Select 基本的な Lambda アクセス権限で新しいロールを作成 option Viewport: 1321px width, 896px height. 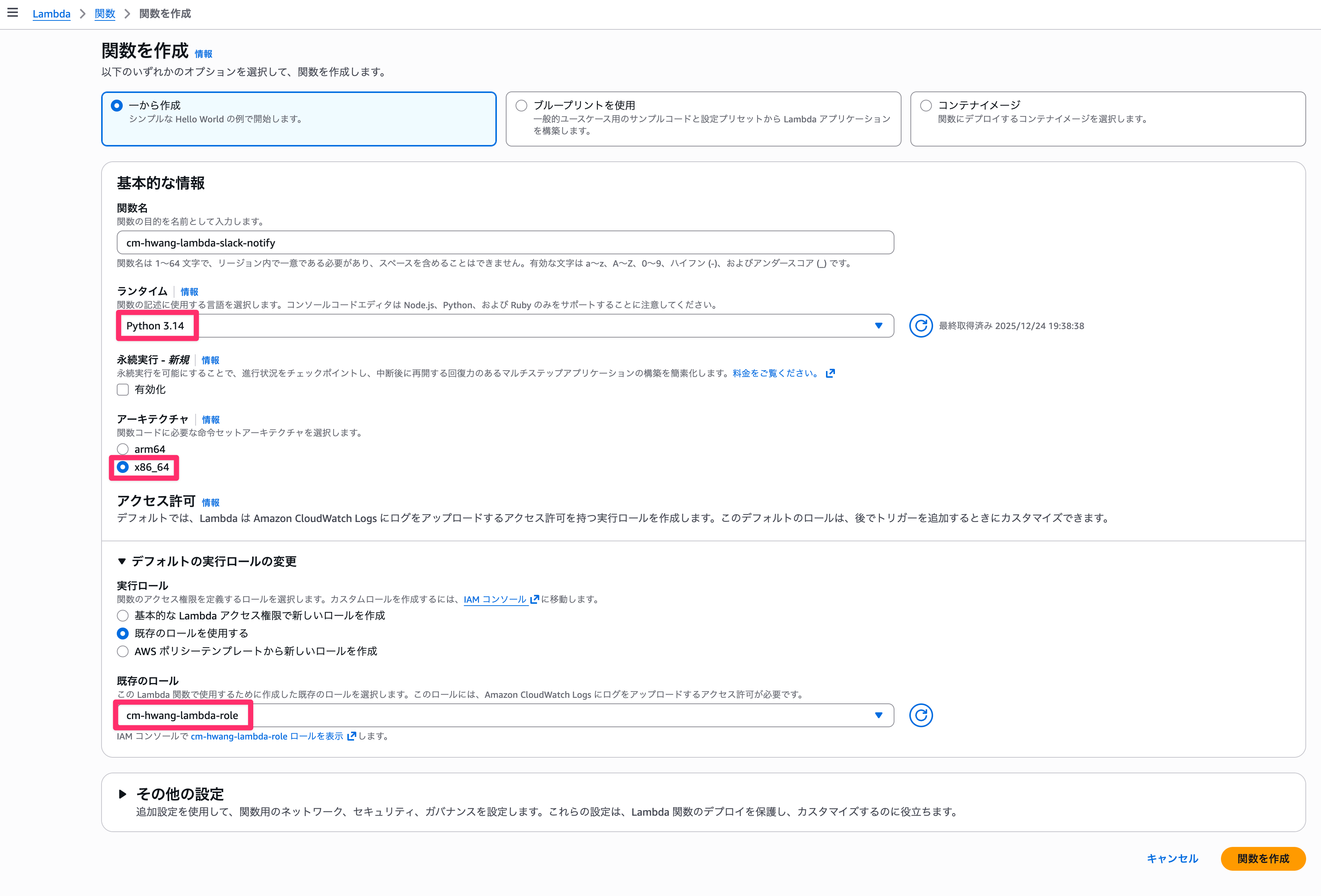click(x=123, y=616)
